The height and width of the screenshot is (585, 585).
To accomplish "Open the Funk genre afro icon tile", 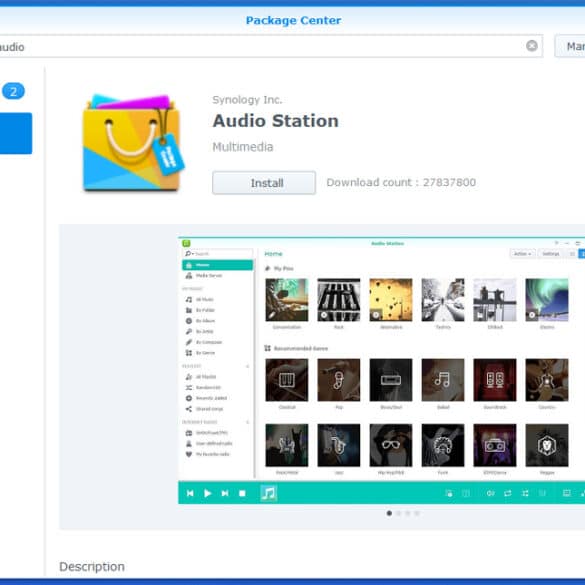I will (443, 445).
